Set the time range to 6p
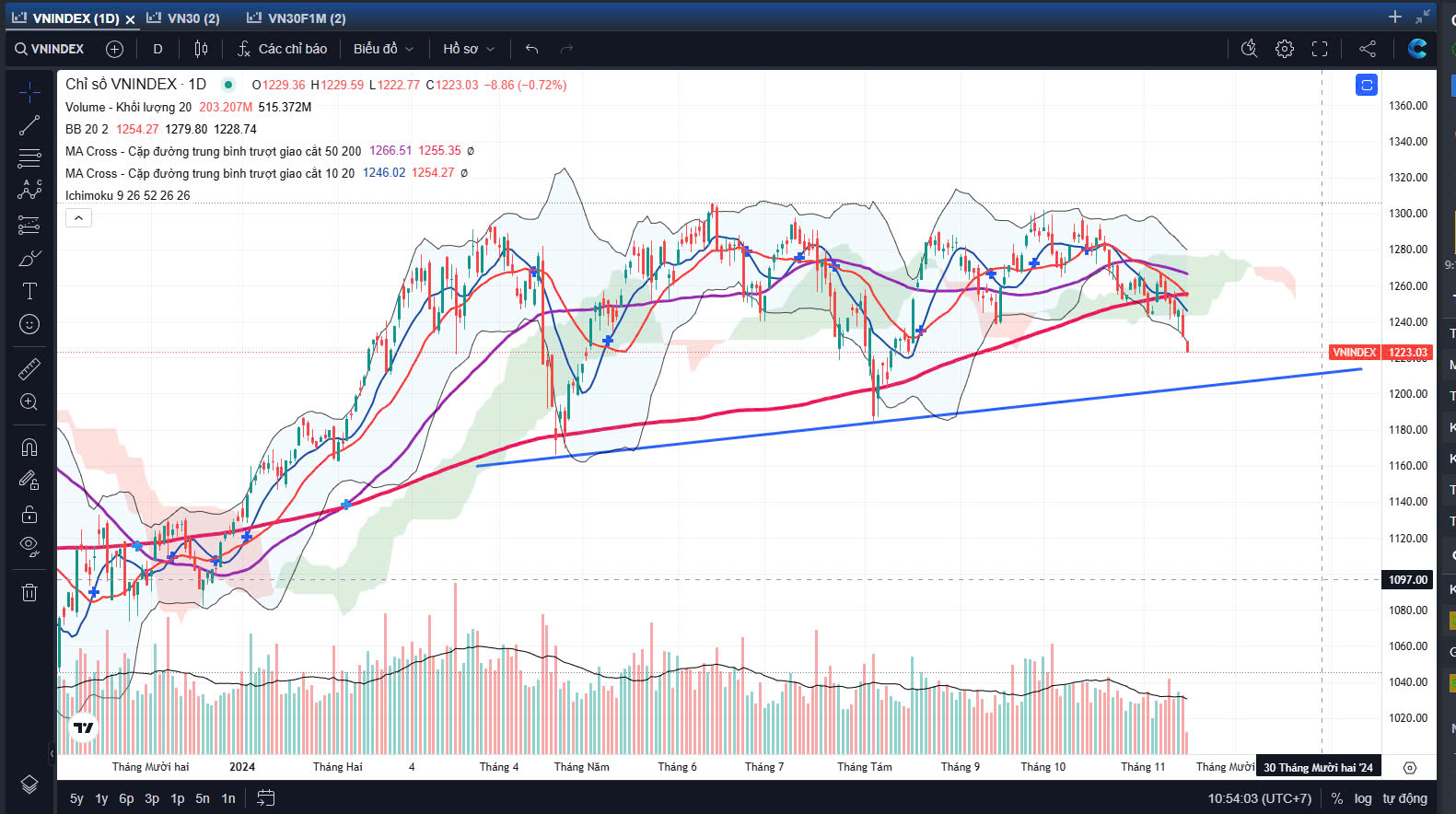The image size is (1456, 814). click(126, 798)
